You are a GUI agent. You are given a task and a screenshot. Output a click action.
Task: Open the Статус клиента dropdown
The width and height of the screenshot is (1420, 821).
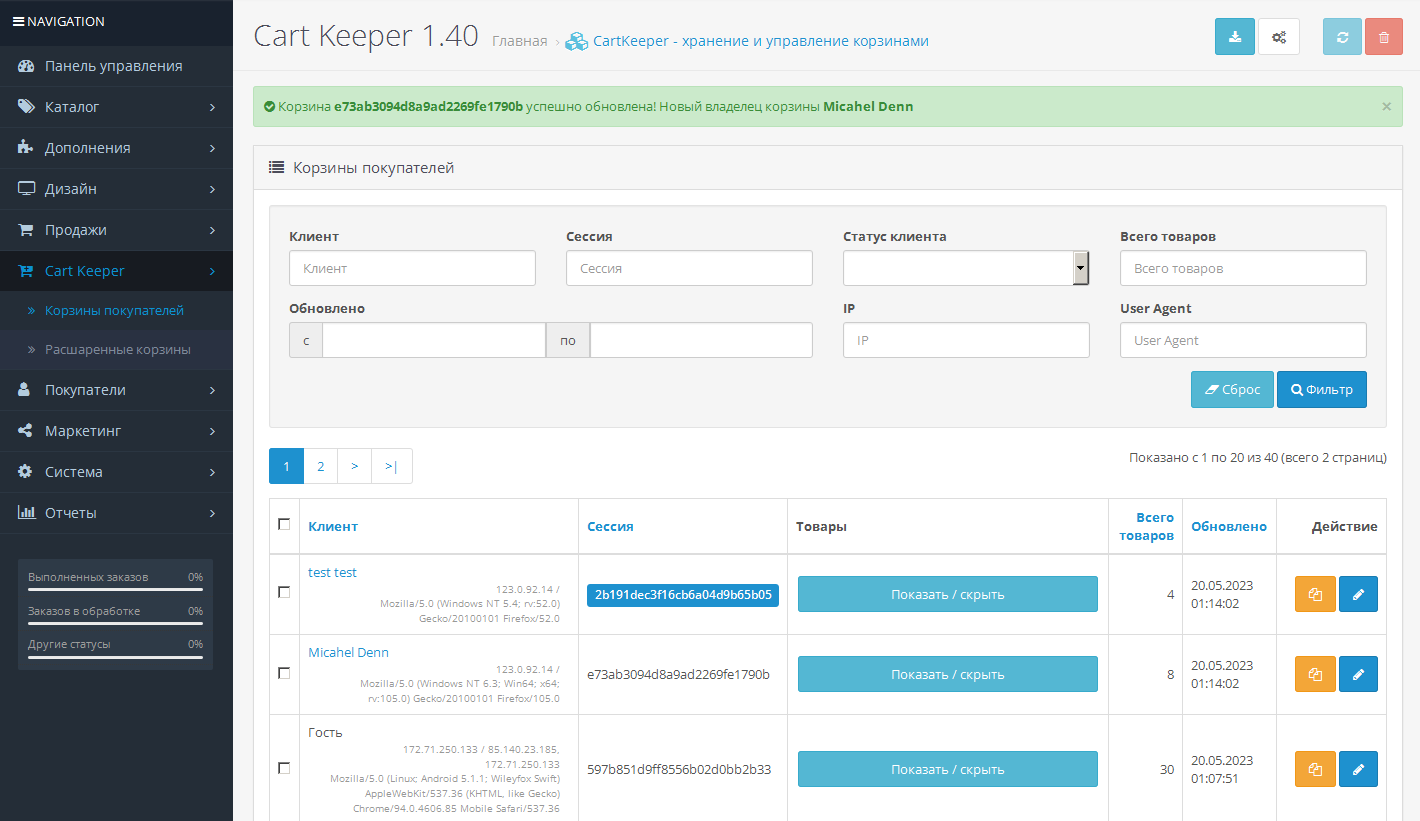click(966, 268)
